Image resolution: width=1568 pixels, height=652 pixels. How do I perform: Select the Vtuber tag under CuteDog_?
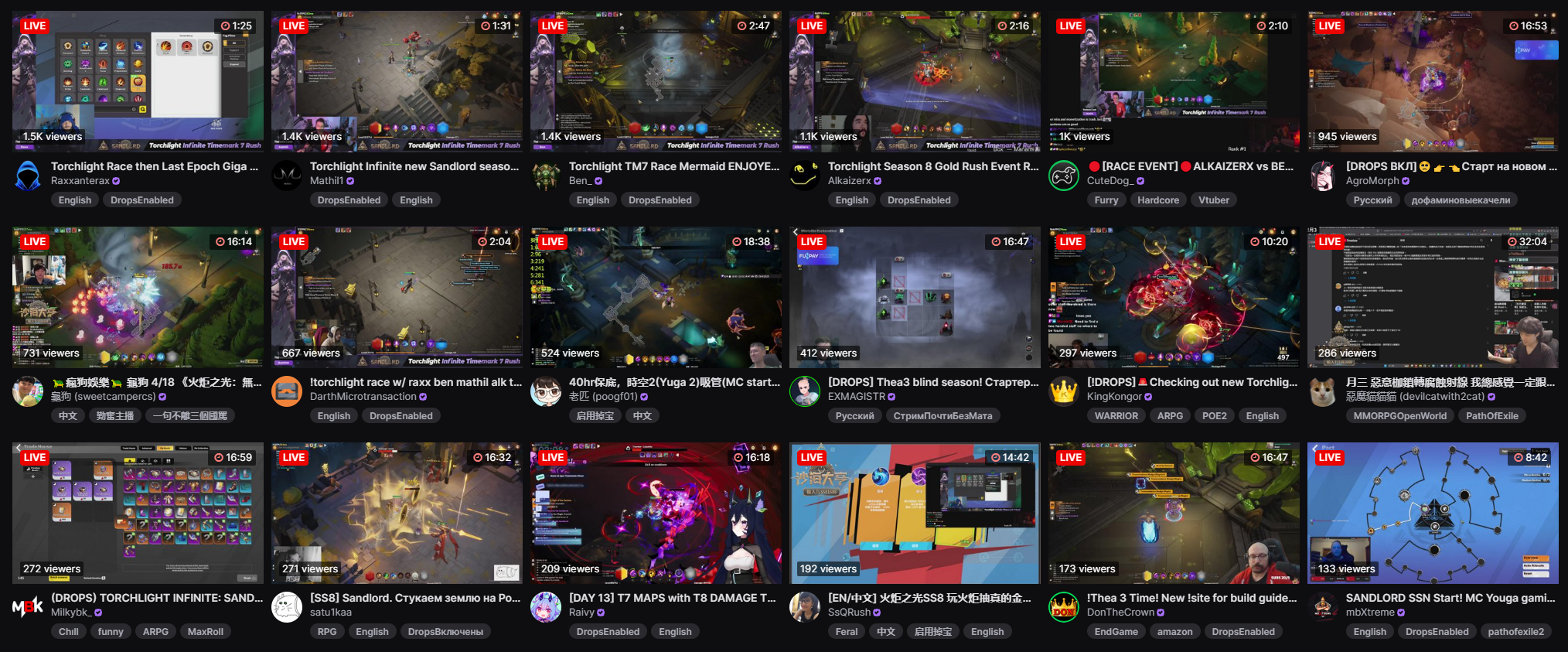click(x=1213, y=200)
